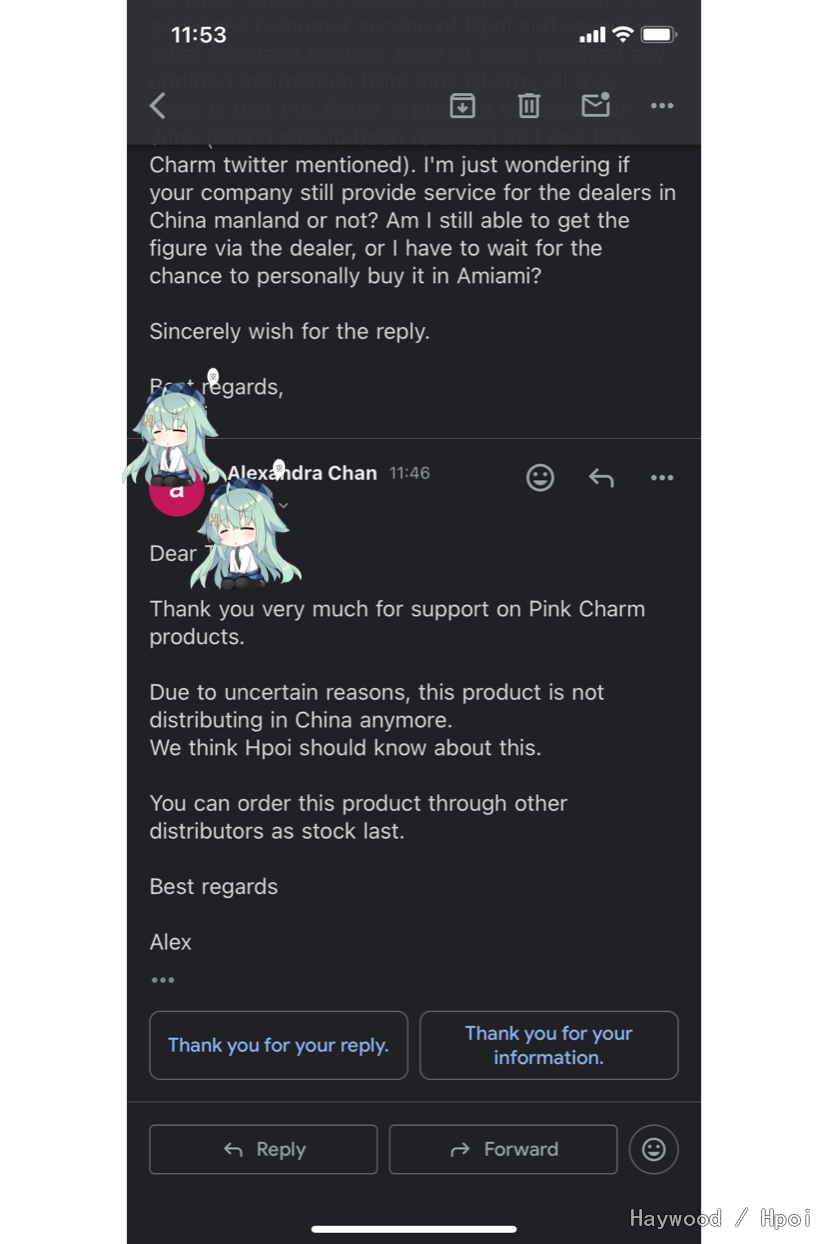
Task: Go back using the top-left chevron
Action: pyautogui.click(x=158, y=106)
